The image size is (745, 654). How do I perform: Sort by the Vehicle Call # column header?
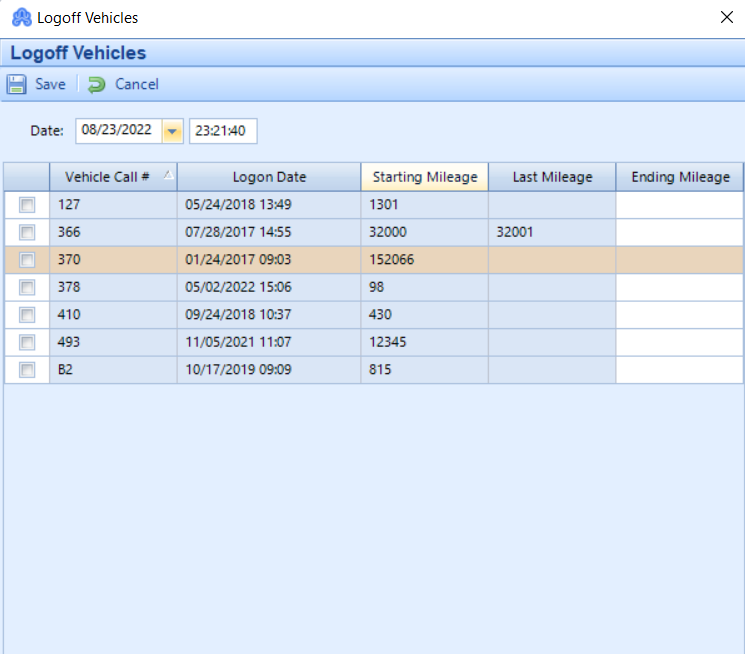tap(113, 177)
